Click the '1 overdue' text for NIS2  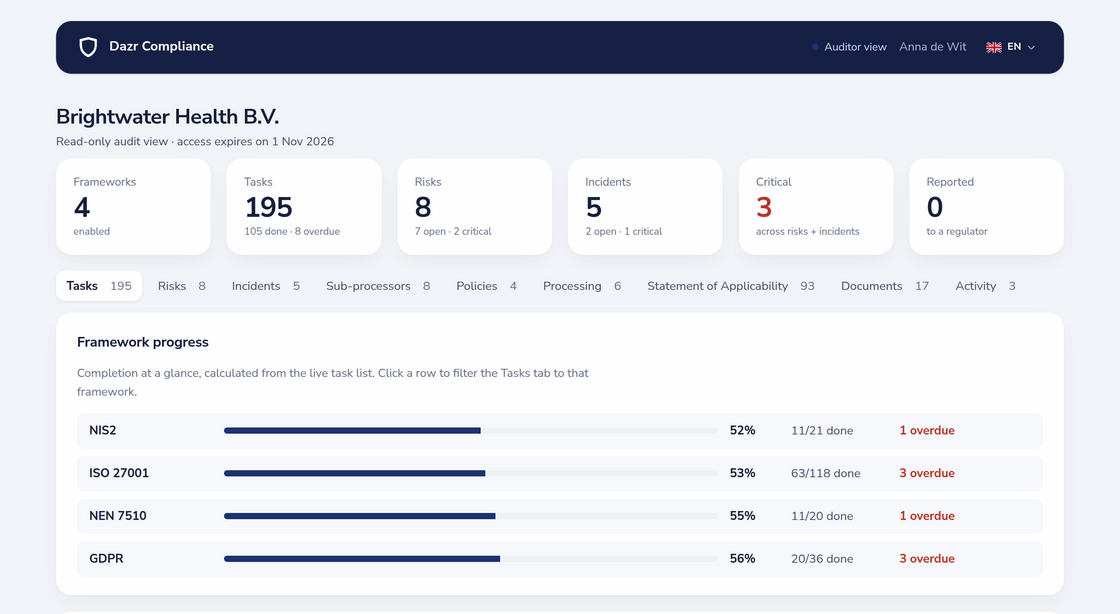click(x=927, y=431)
